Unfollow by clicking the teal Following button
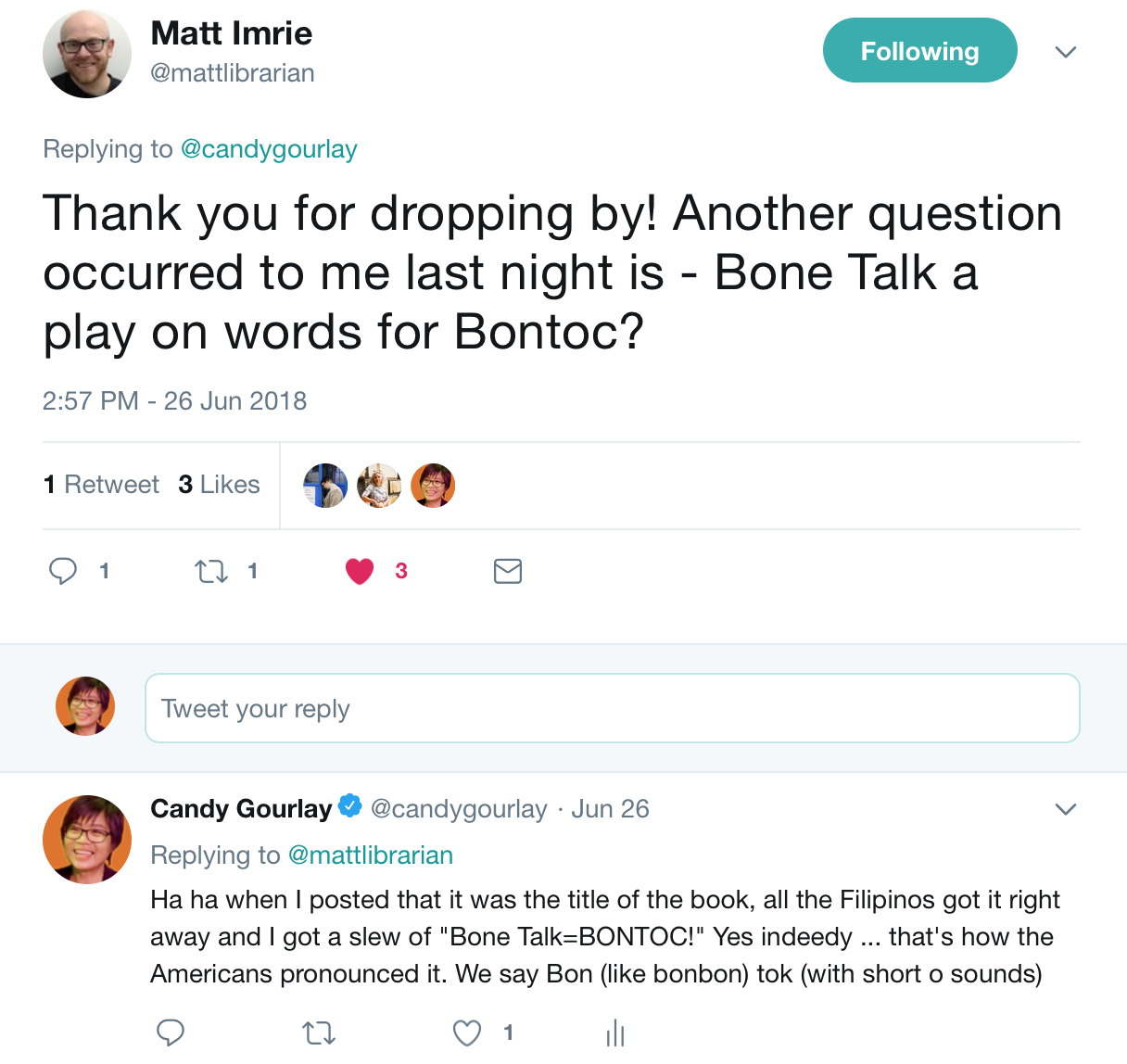The width and height of the screenshot is (1127, 1064). (919, 51)
